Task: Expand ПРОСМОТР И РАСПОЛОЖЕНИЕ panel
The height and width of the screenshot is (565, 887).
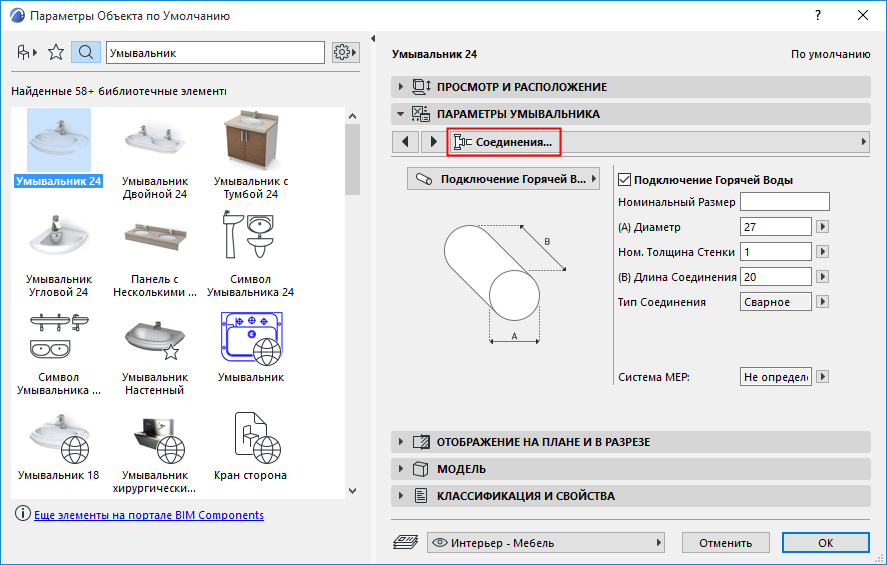Action: (x=401, y=87)
